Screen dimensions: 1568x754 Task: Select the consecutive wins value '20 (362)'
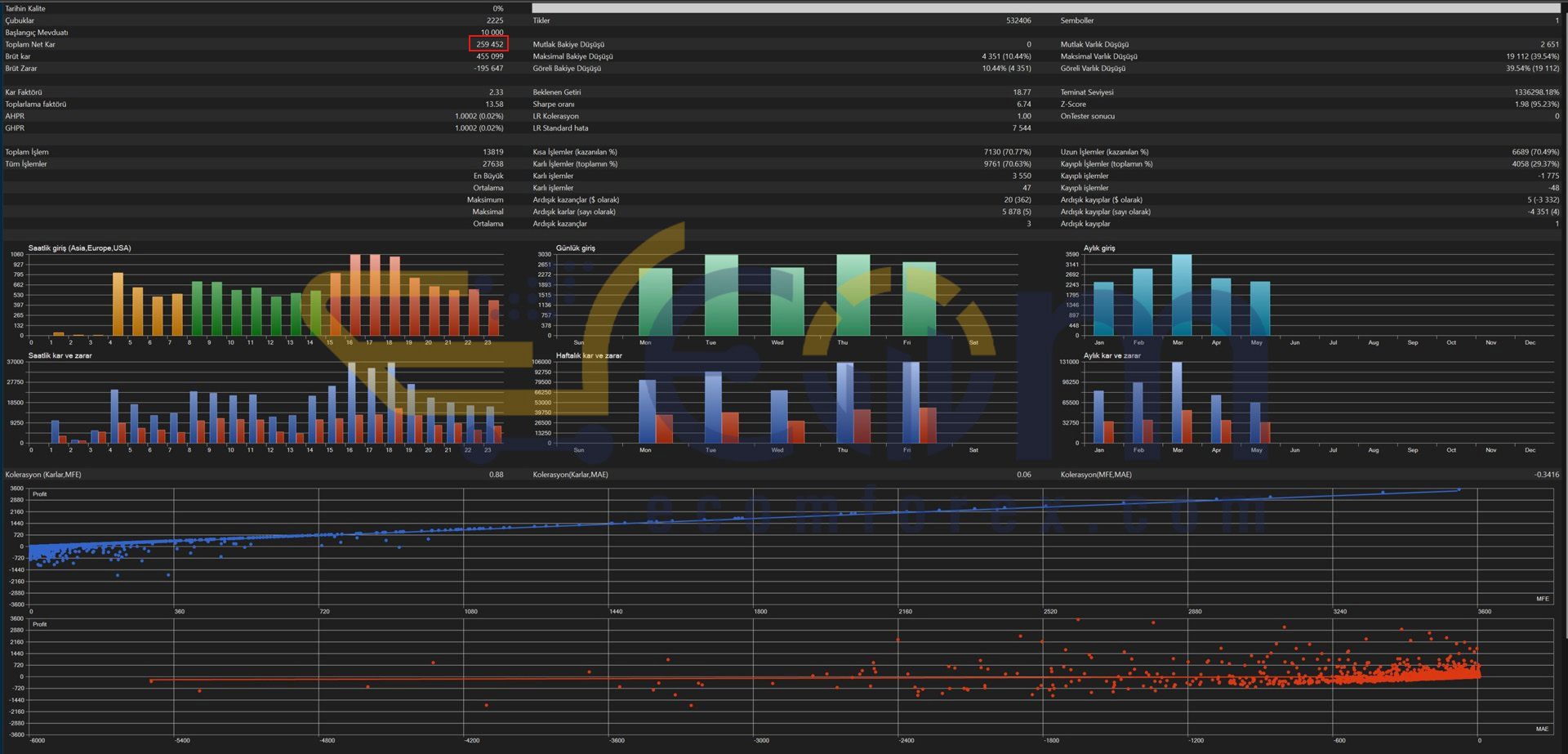[1017, 200]
